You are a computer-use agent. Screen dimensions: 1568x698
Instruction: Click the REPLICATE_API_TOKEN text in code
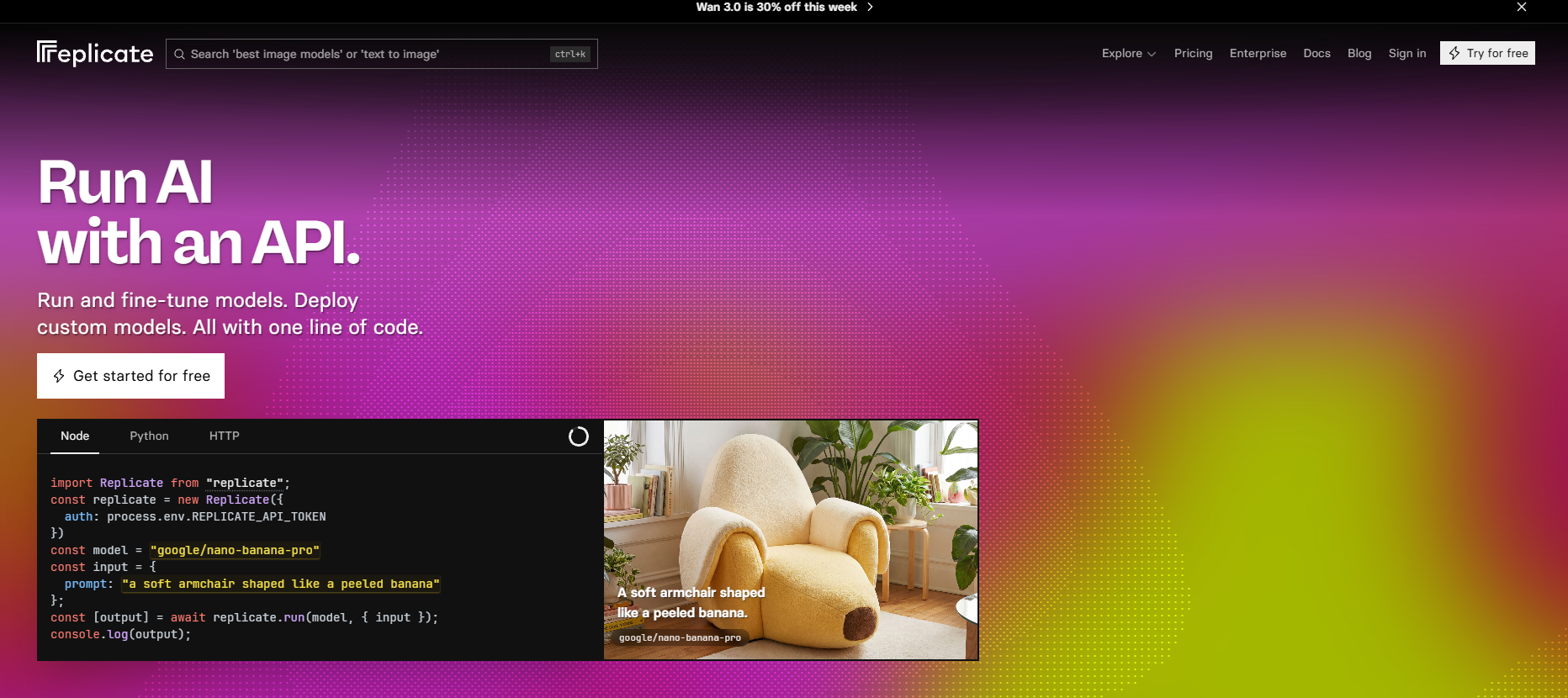(258, 516)
